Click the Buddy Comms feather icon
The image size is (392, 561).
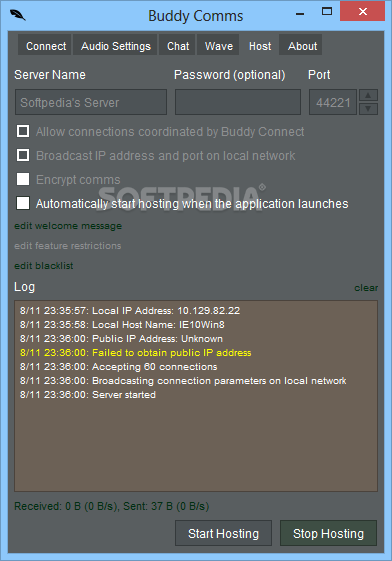click(x=18, y=15)
